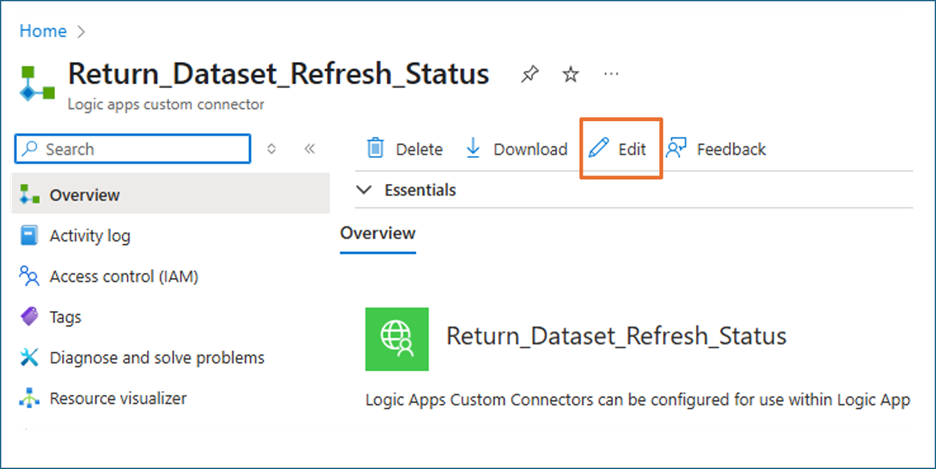Click the Edit pencil icon
936x469 pixels.
click(x=598, y=147)
